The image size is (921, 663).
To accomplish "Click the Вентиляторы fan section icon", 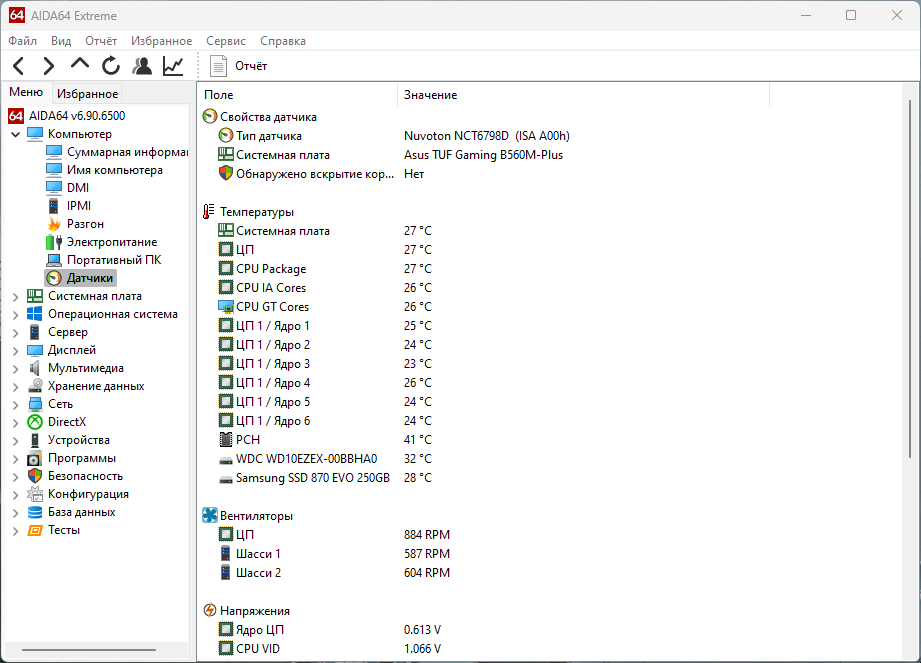I will click(210, 516).
